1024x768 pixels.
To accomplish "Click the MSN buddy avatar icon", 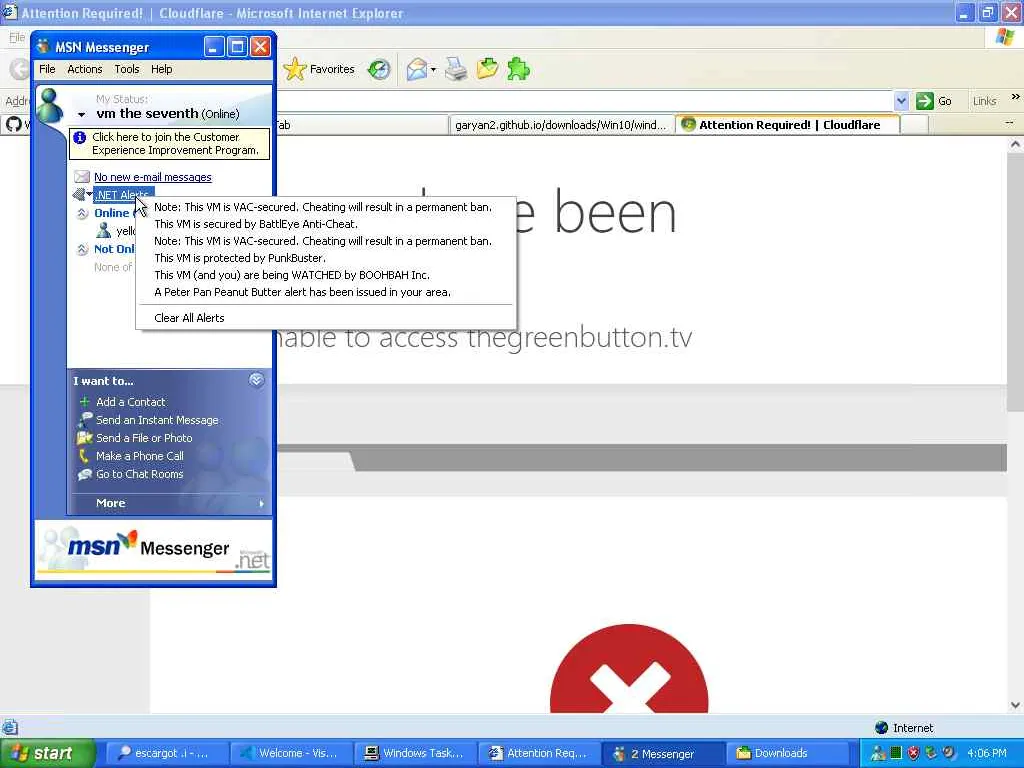I will point(50,104).
